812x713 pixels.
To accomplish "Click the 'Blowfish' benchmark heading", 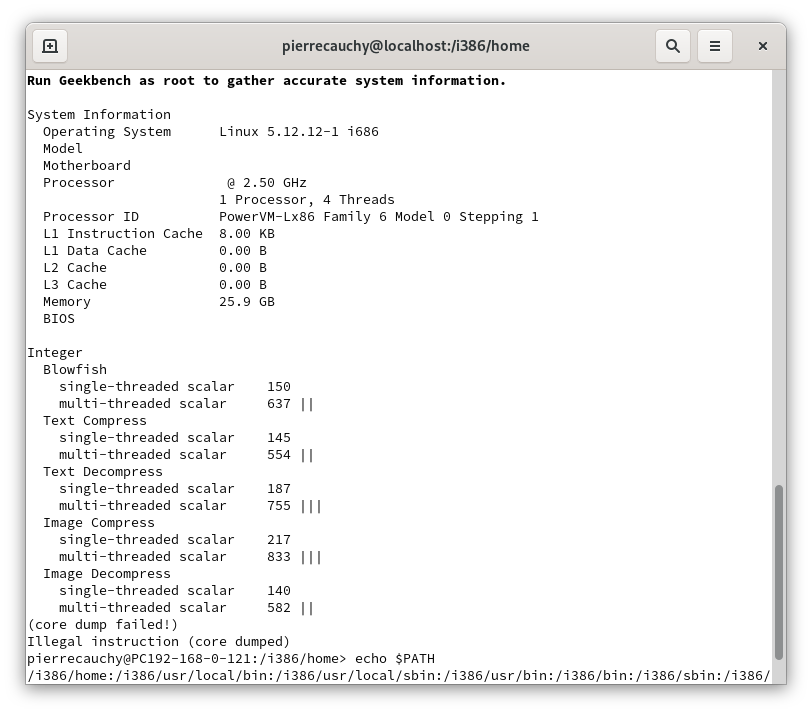I will point(75,370).
